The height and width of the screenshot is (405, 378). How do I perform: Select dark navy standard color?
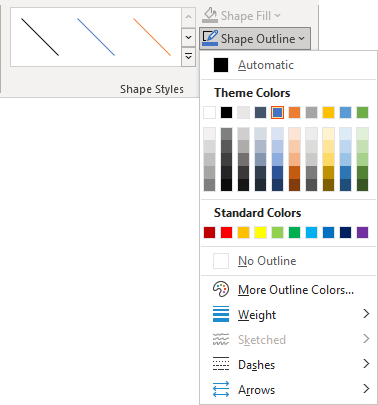pos(345,232)
